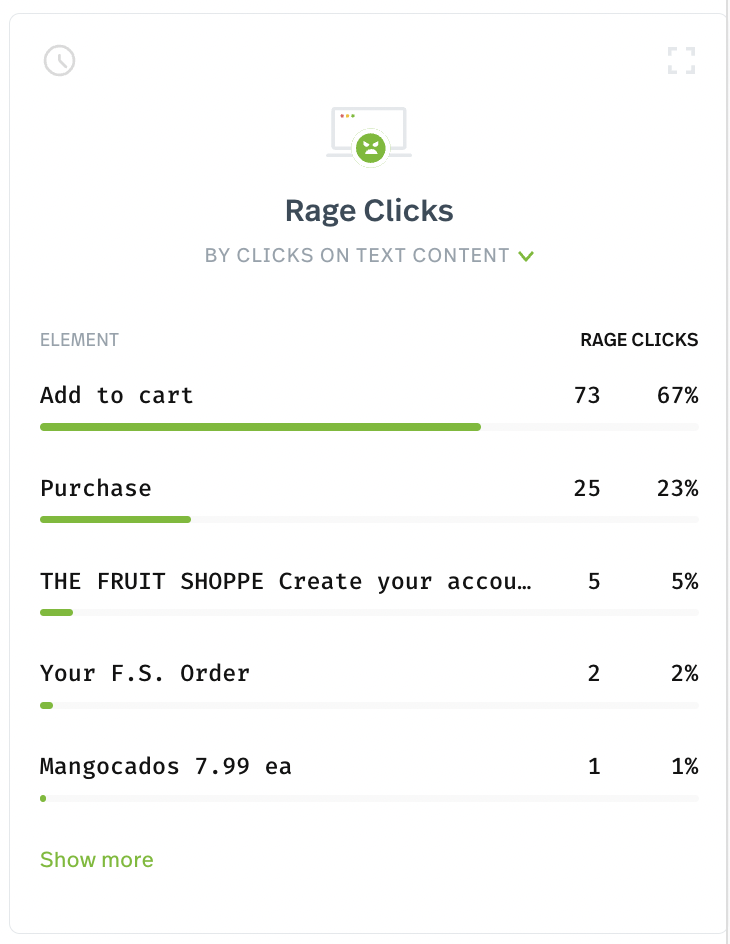Viewport: 730px width, 944px height.
Task: Open the 'By clicks on text content' selector
Action: 369,255
